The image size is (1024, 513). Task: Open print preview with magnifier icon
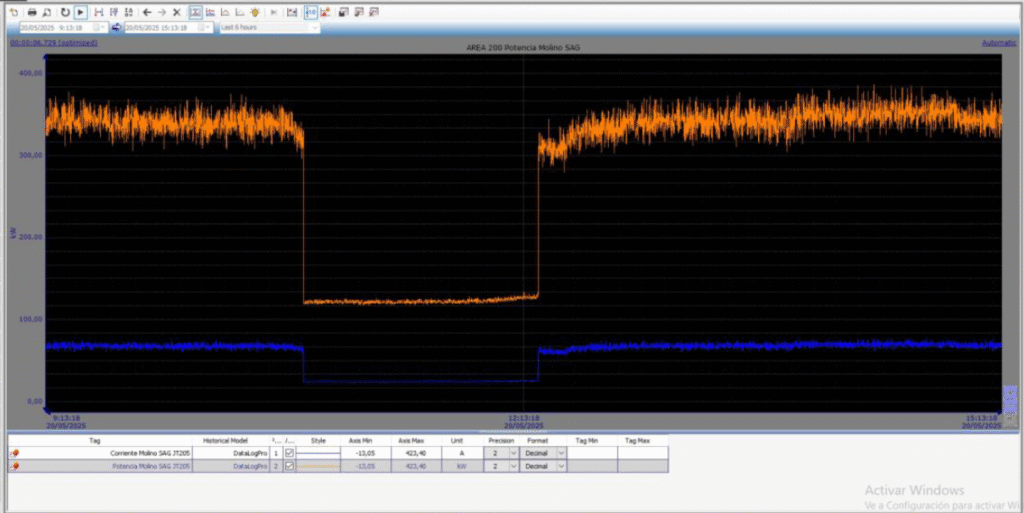coord(47,12)
